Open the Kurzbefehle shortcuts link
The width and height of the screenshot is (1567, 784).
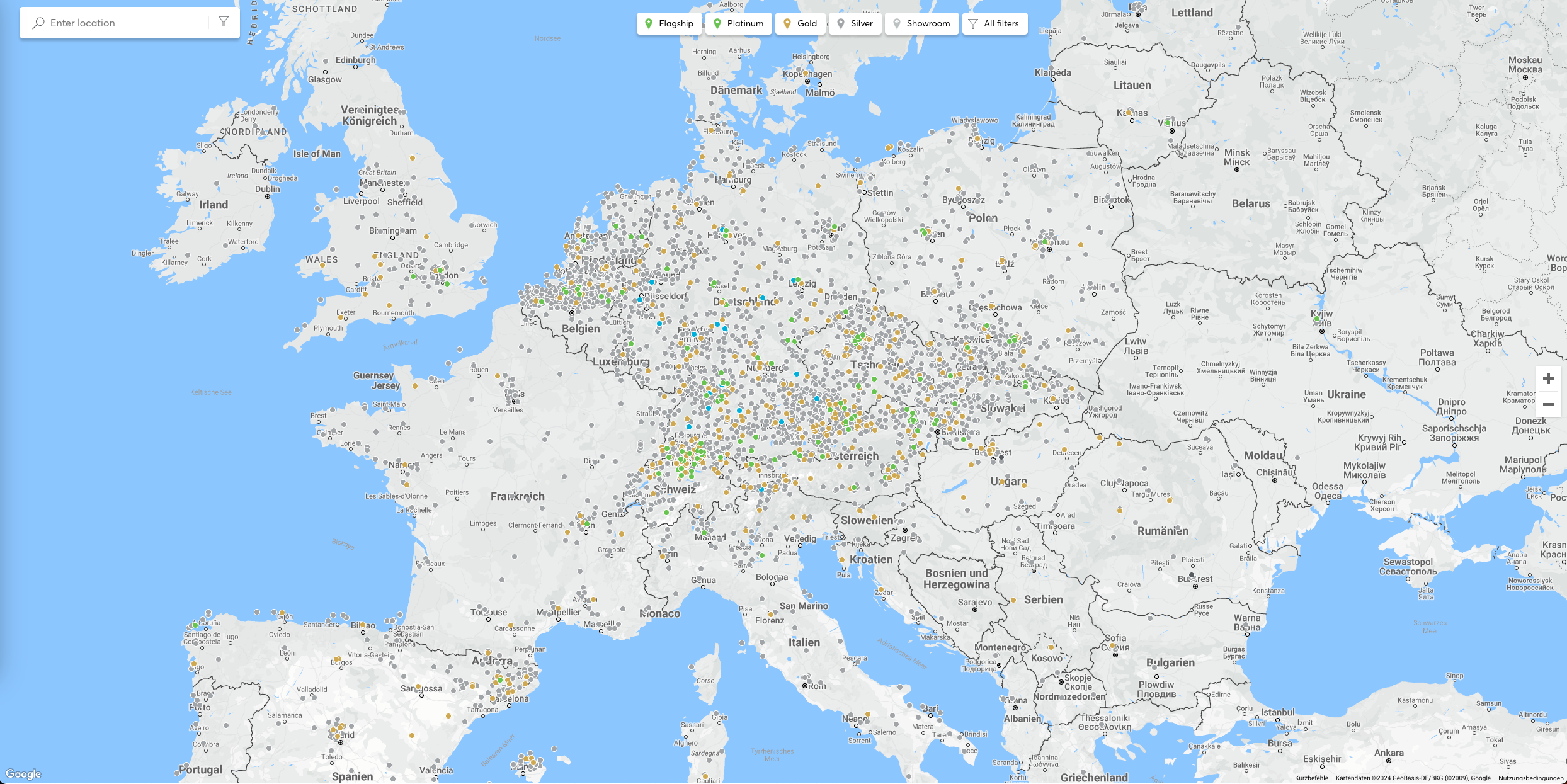point(1311,778)
